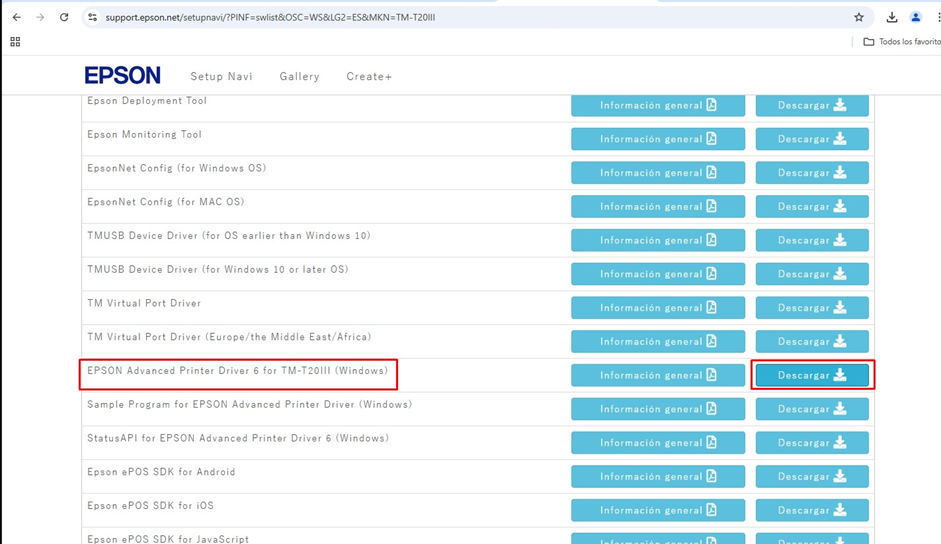The width and height of the screenshot is (941, 544).
Task: Open browser downloads icon
Action: point(892,17)
